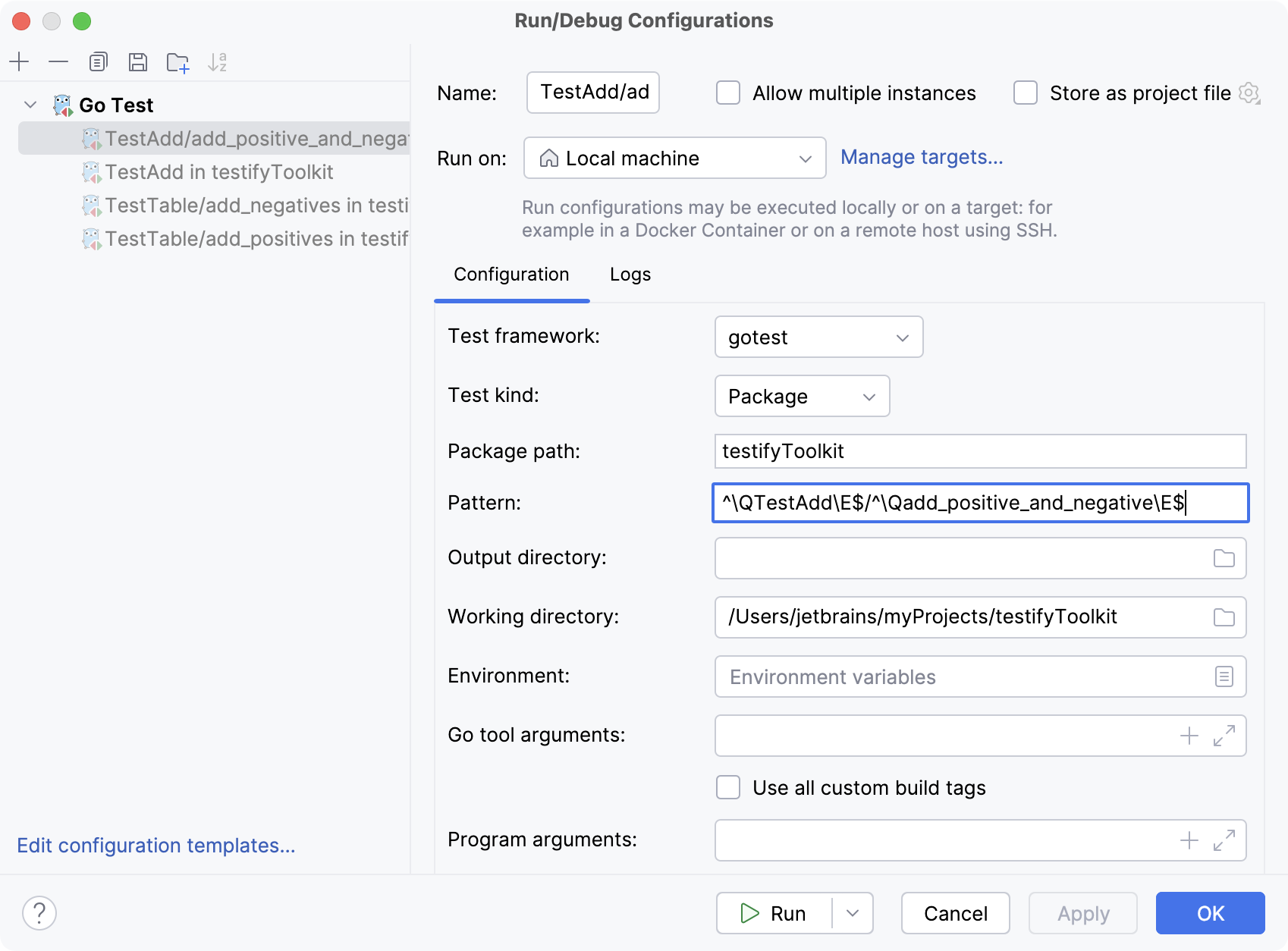Click the Save Configuration floppy disk icon

[x=137, y=61]
